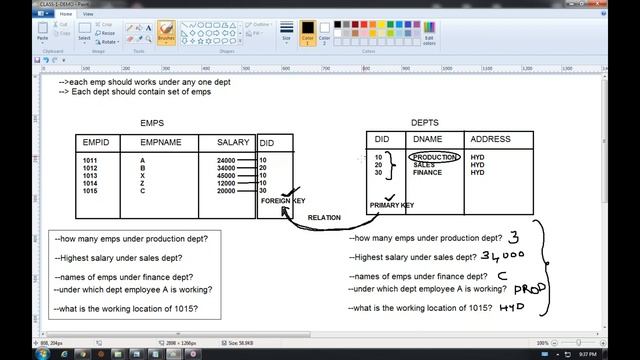640x360 pixels.
Task: Switch to the View ribbon tab
Action: pos(88,14)
